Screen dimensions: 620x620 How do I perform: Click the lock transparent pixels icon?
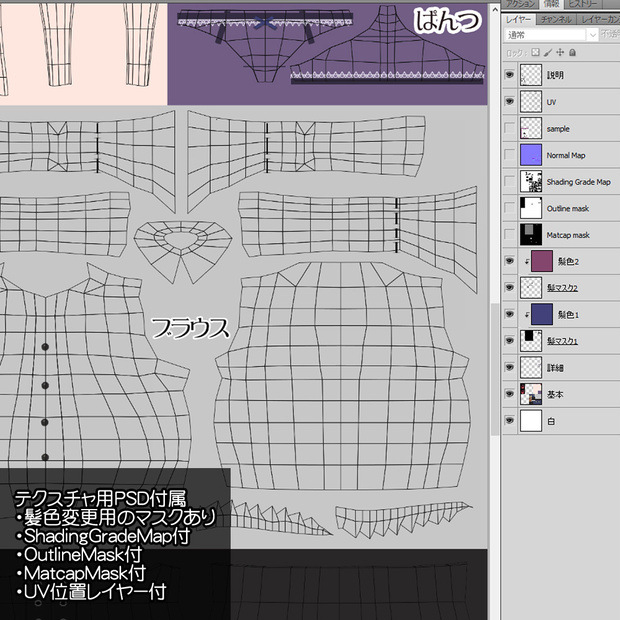[x=535, y=52]
